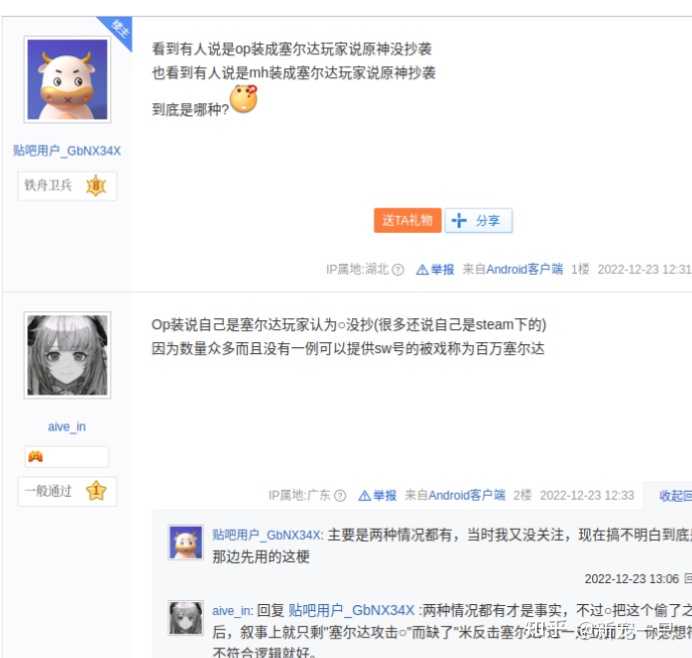Open aive_in's grayscale anime avatar
The image size is (692, 658).
(x=67, y=355)
